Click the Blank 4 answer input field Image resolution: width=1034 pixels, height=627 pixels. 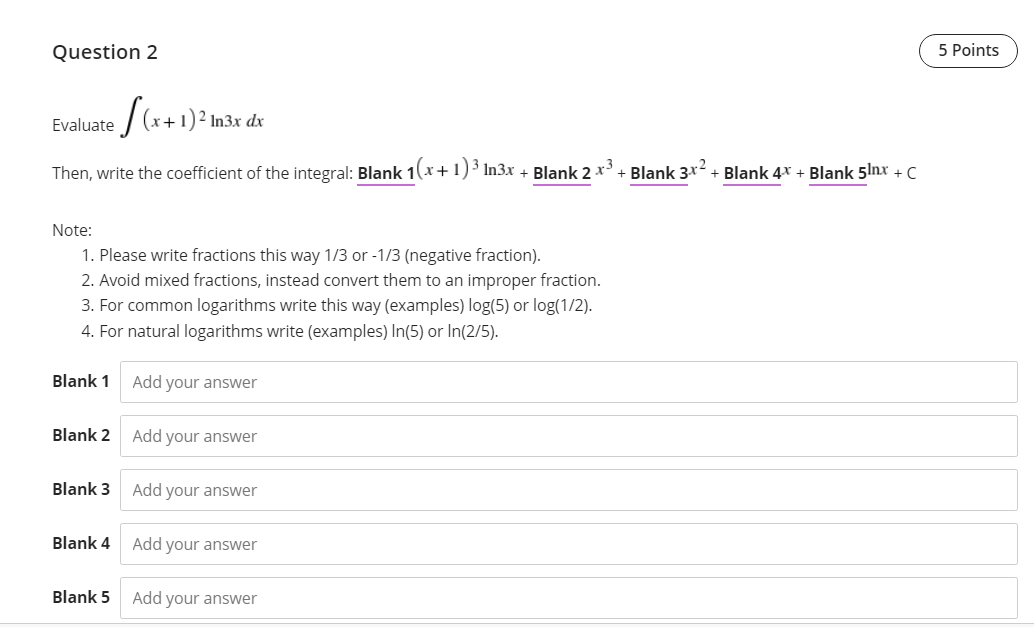pos(570,543)
